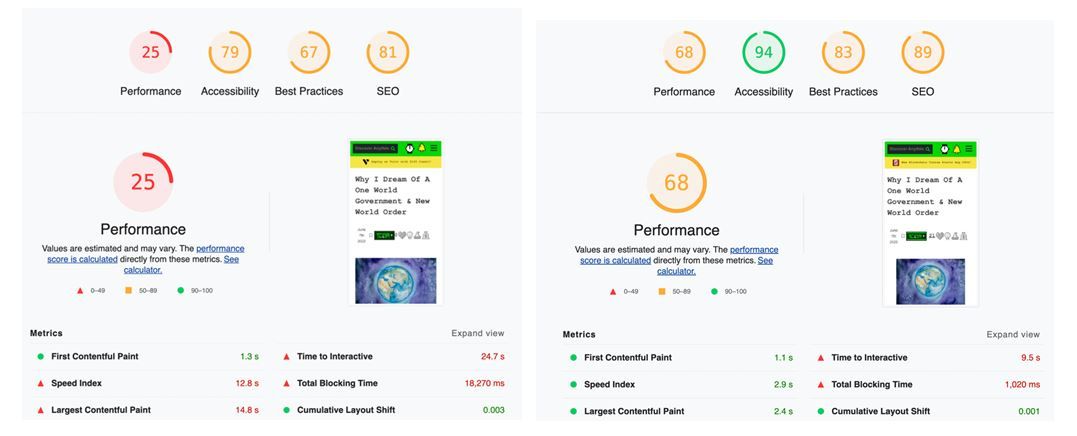
Task: Click the large Performance gauge showing 25
Action: tap(143, 181)
